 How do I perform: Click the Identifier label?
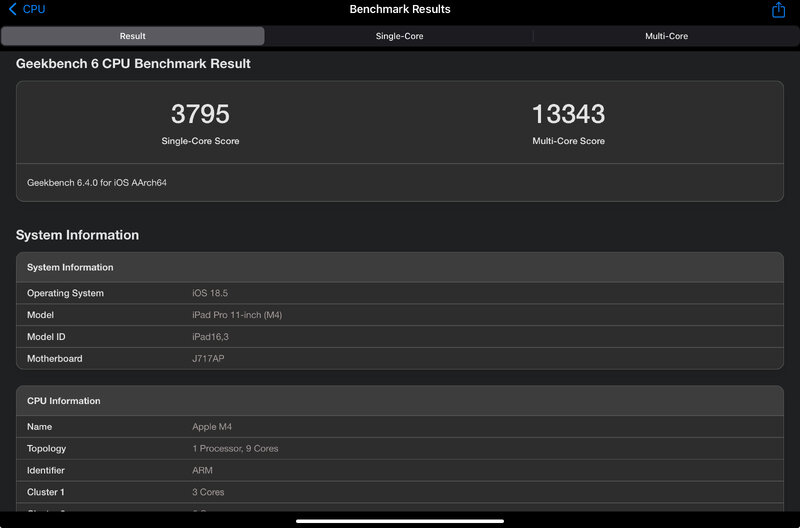[x=45, y=470]
